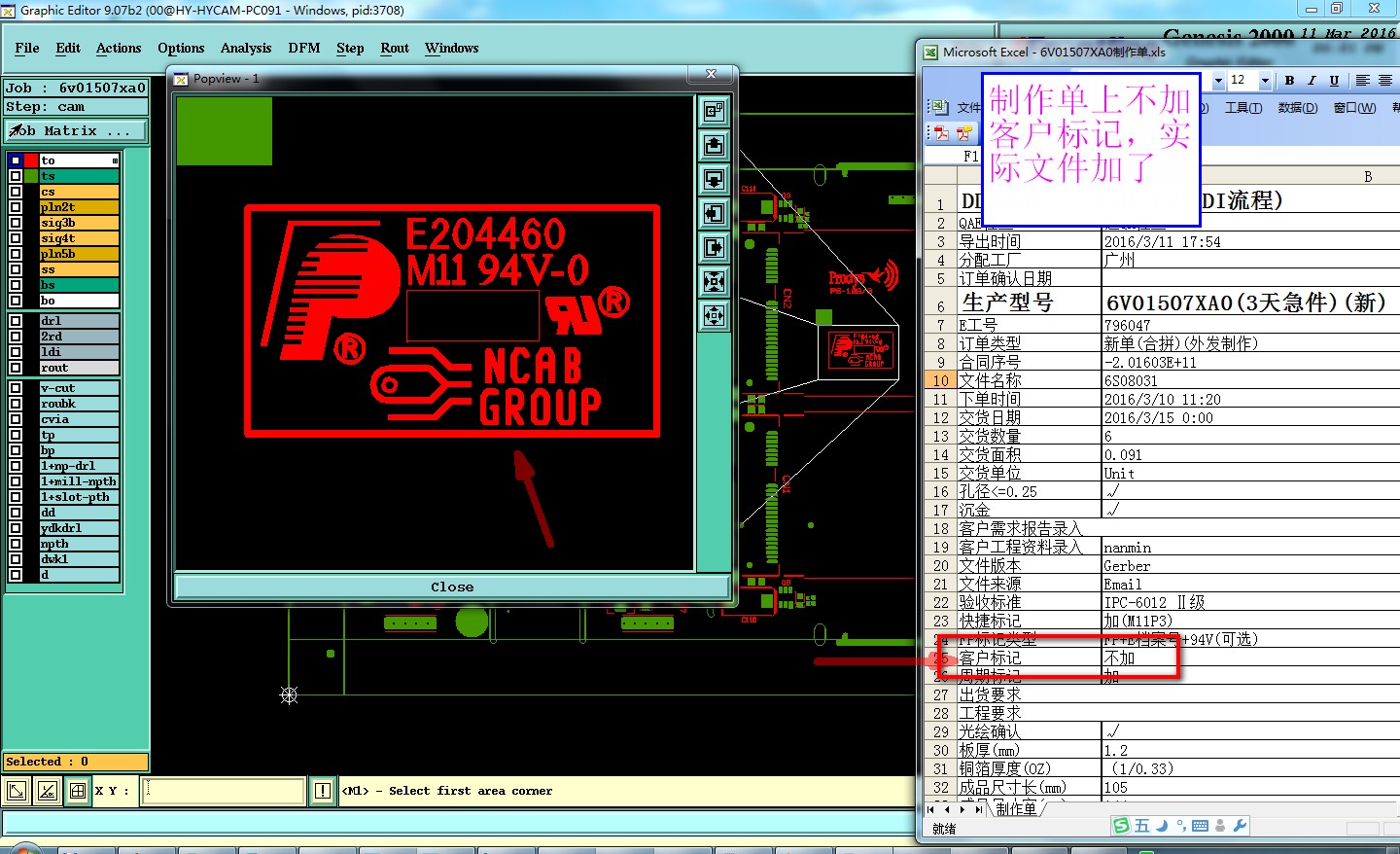Click the second PDF icon with comment bubble
The width and height of the screenshot is (1400, 854).
963,133
